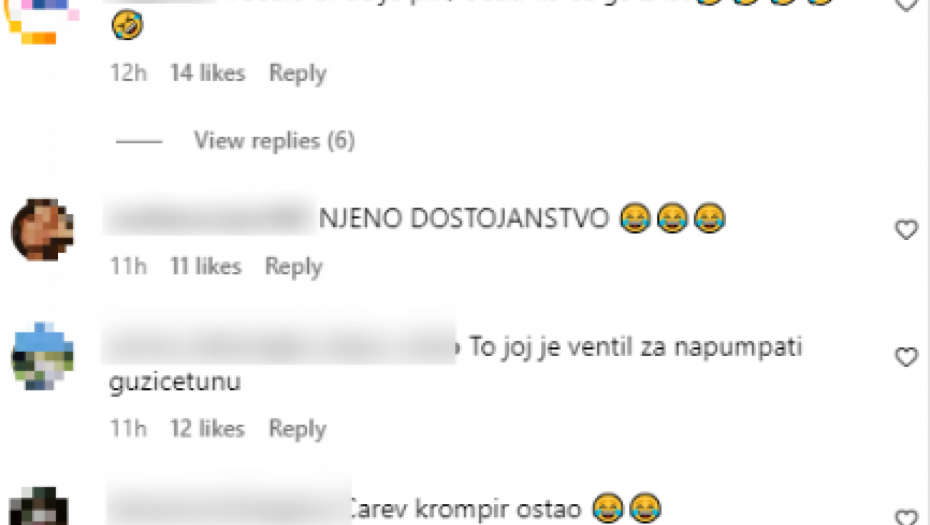View who gave 12 likes
Image resolution: width=930 pixels, height=525 pixels.
(207, 428)
